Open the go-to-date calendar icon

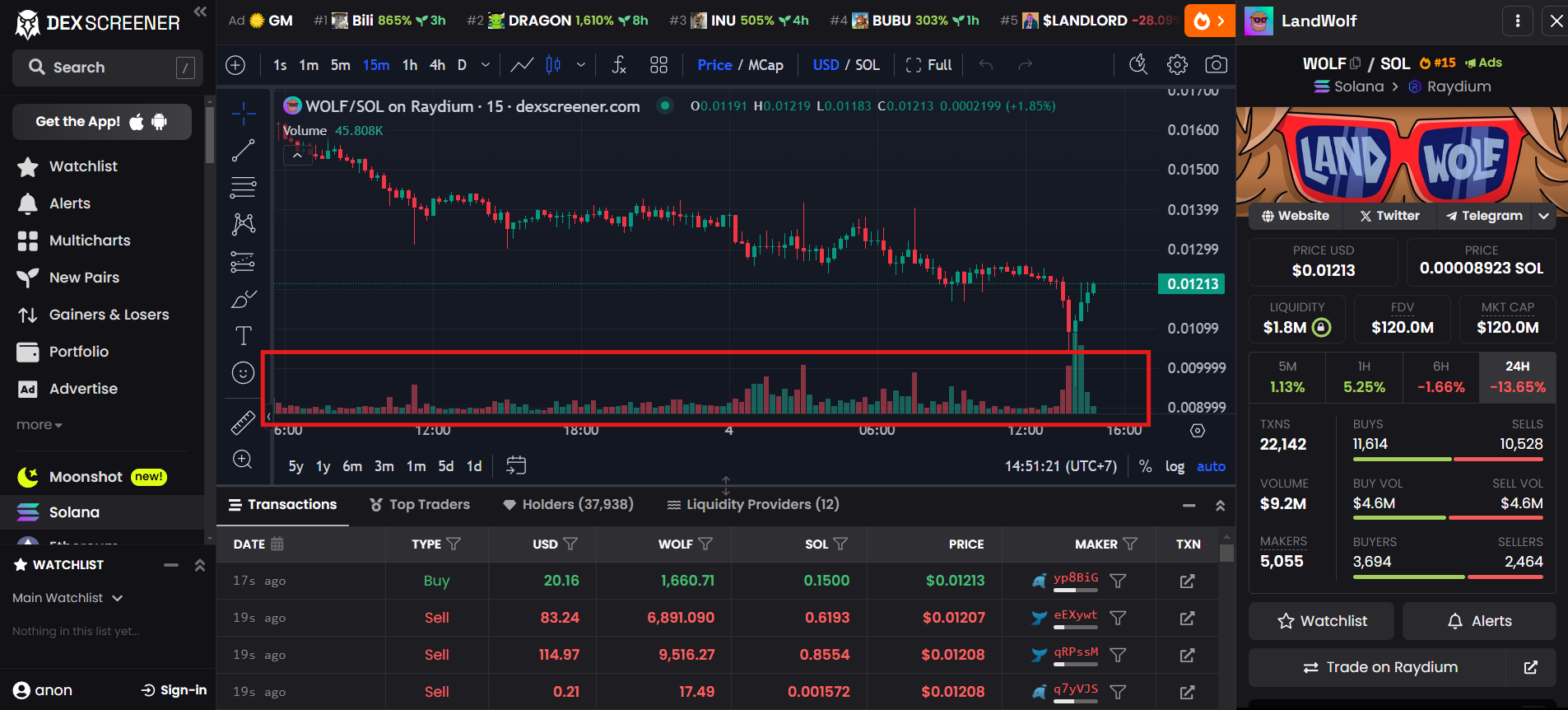[516, 465]
